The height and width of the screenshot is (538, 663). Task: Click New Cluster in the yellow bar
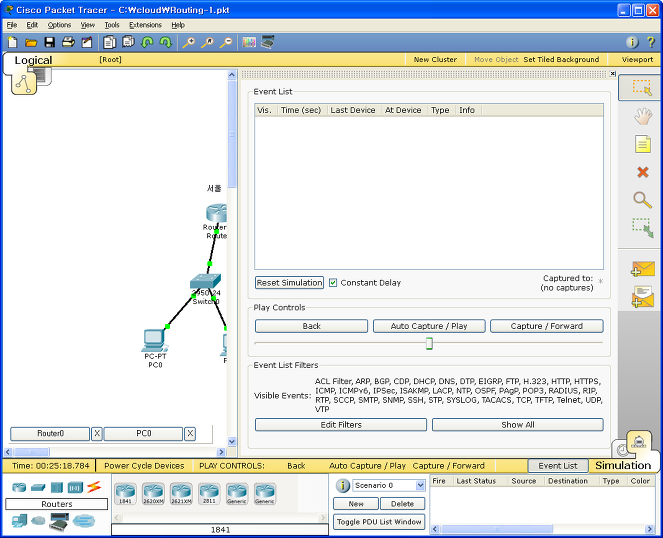point(435,60)
